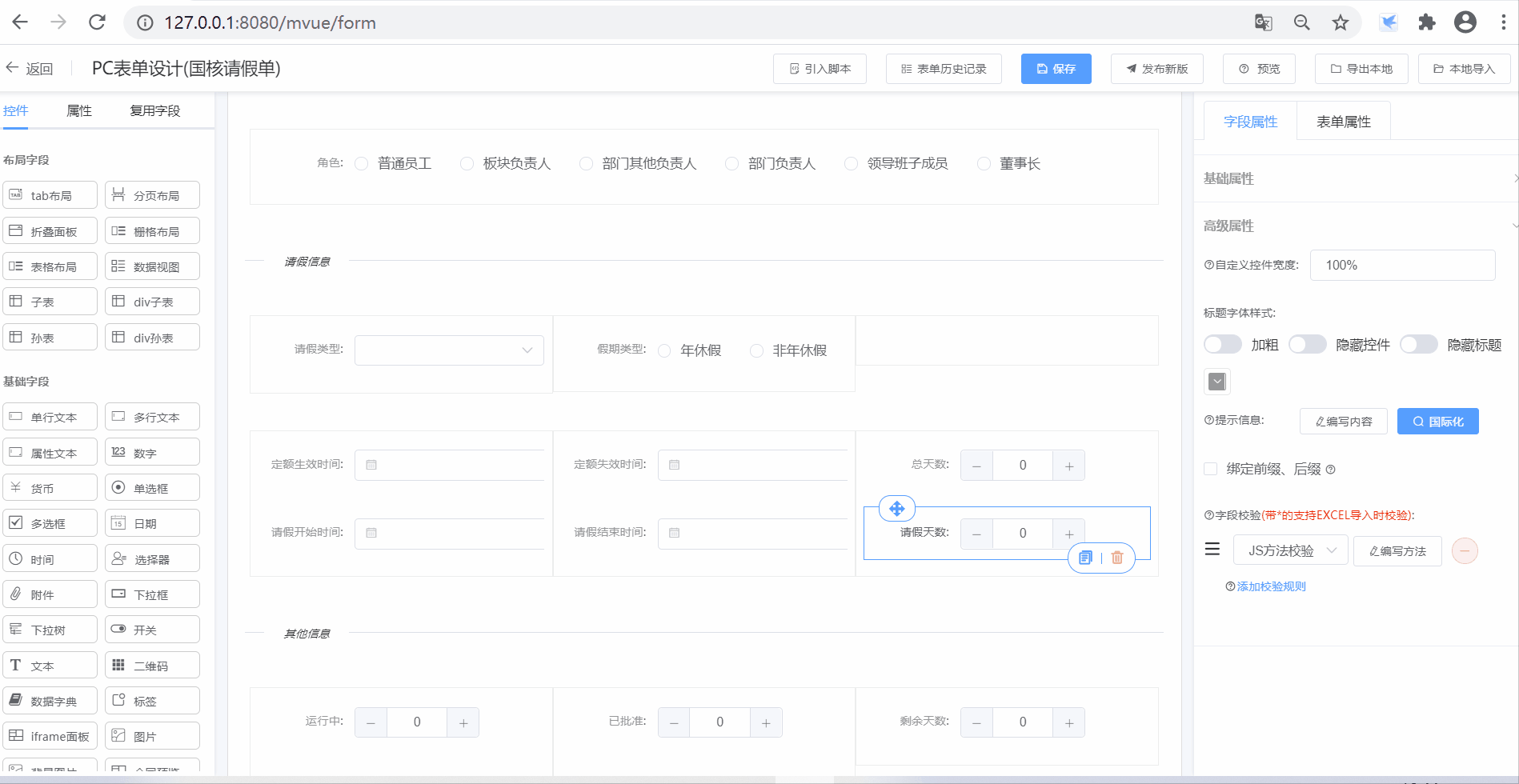Open the JS方法校验 dropdown

click(1290, 550)
